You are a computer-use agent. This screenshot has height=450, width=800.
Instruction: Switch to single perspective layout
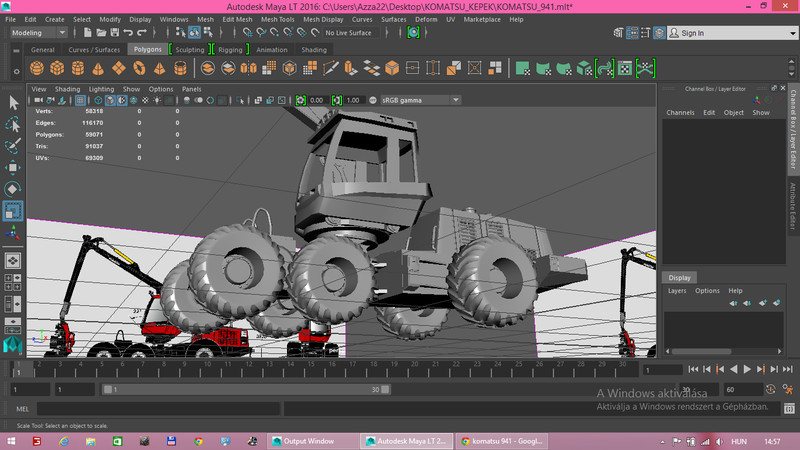pyautogui.click(x=13, y=261)
